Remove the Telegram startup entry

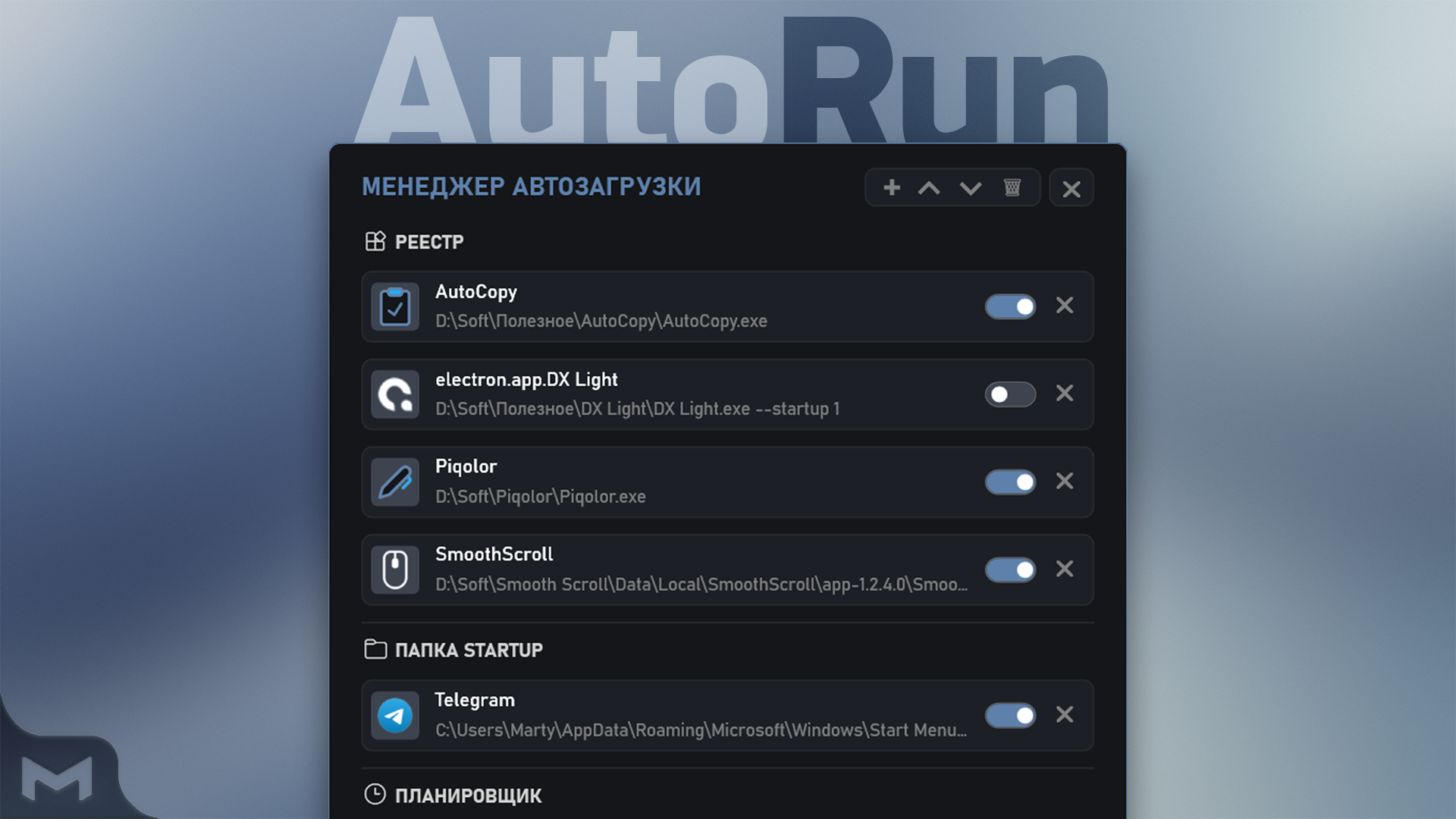tap(1065, 714)
